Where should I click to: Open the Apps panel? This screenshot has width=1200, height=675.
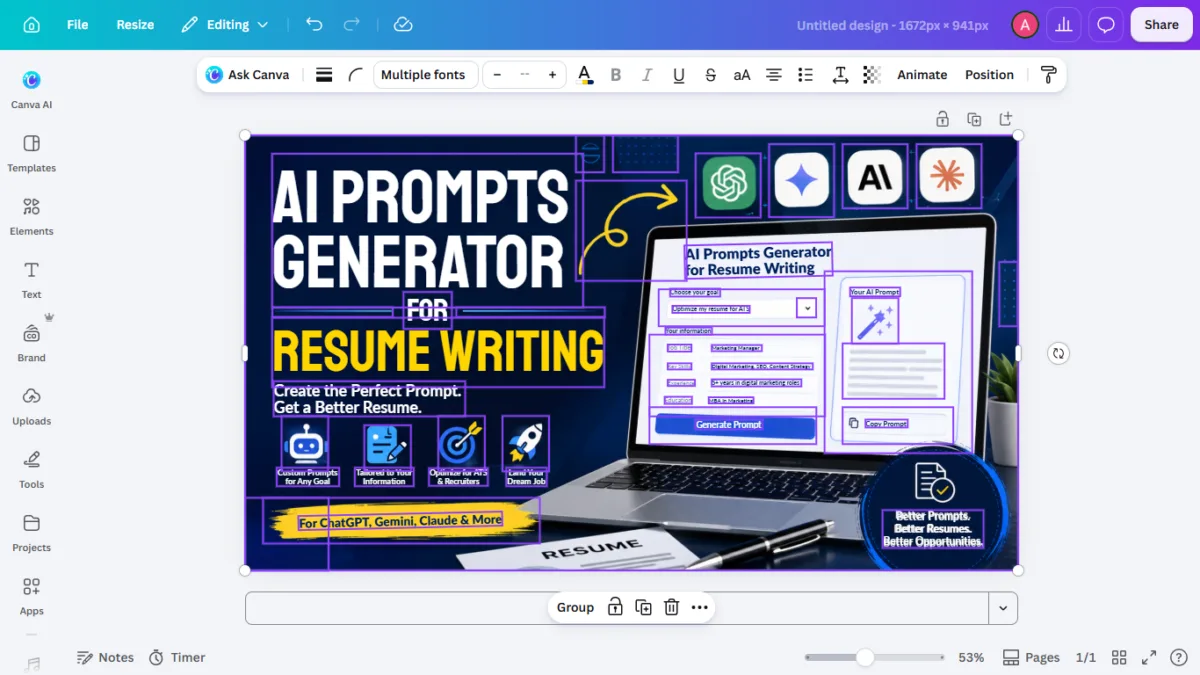(x=32, y=596)
